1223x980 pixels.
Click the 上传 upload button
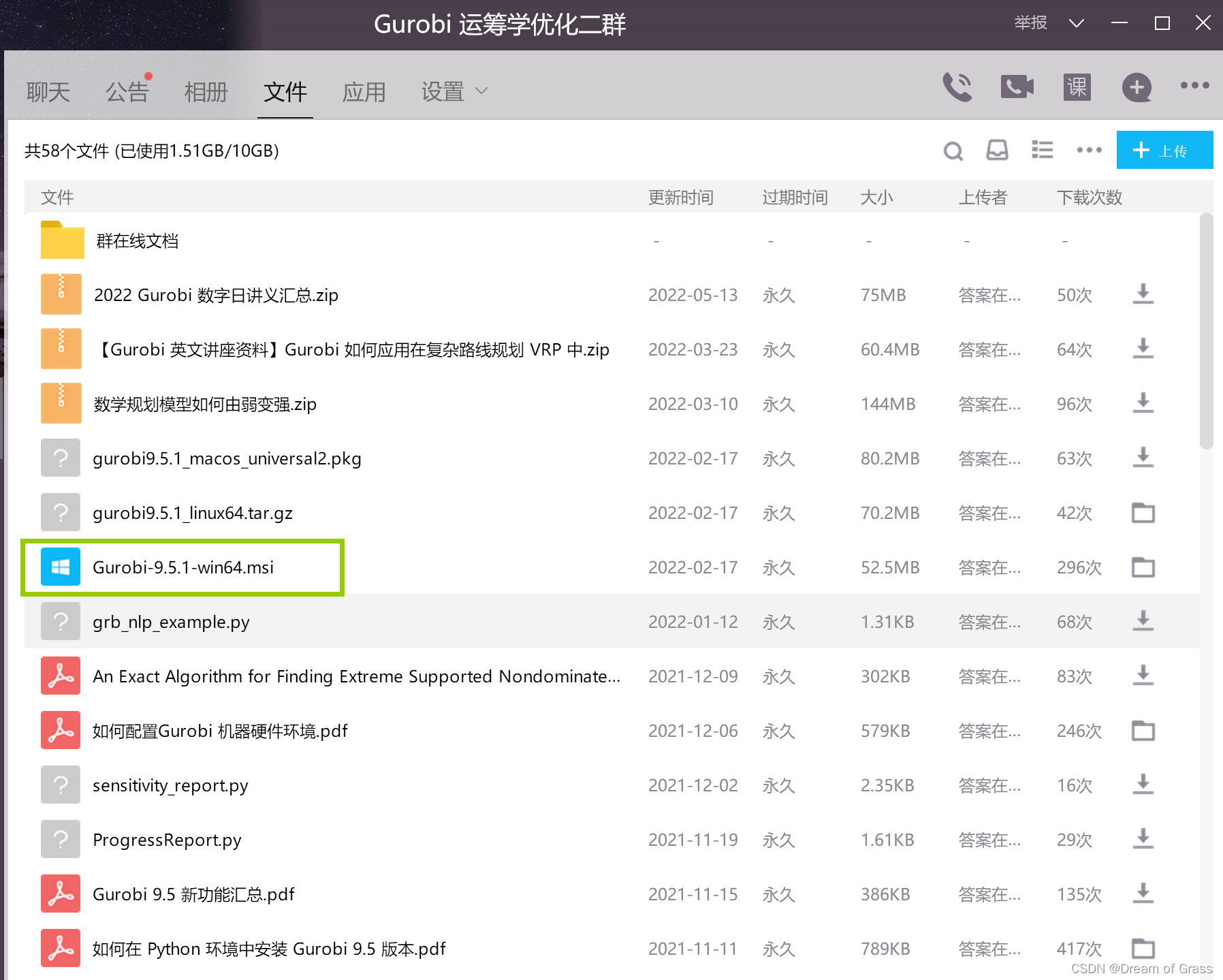click(1164, 151)
